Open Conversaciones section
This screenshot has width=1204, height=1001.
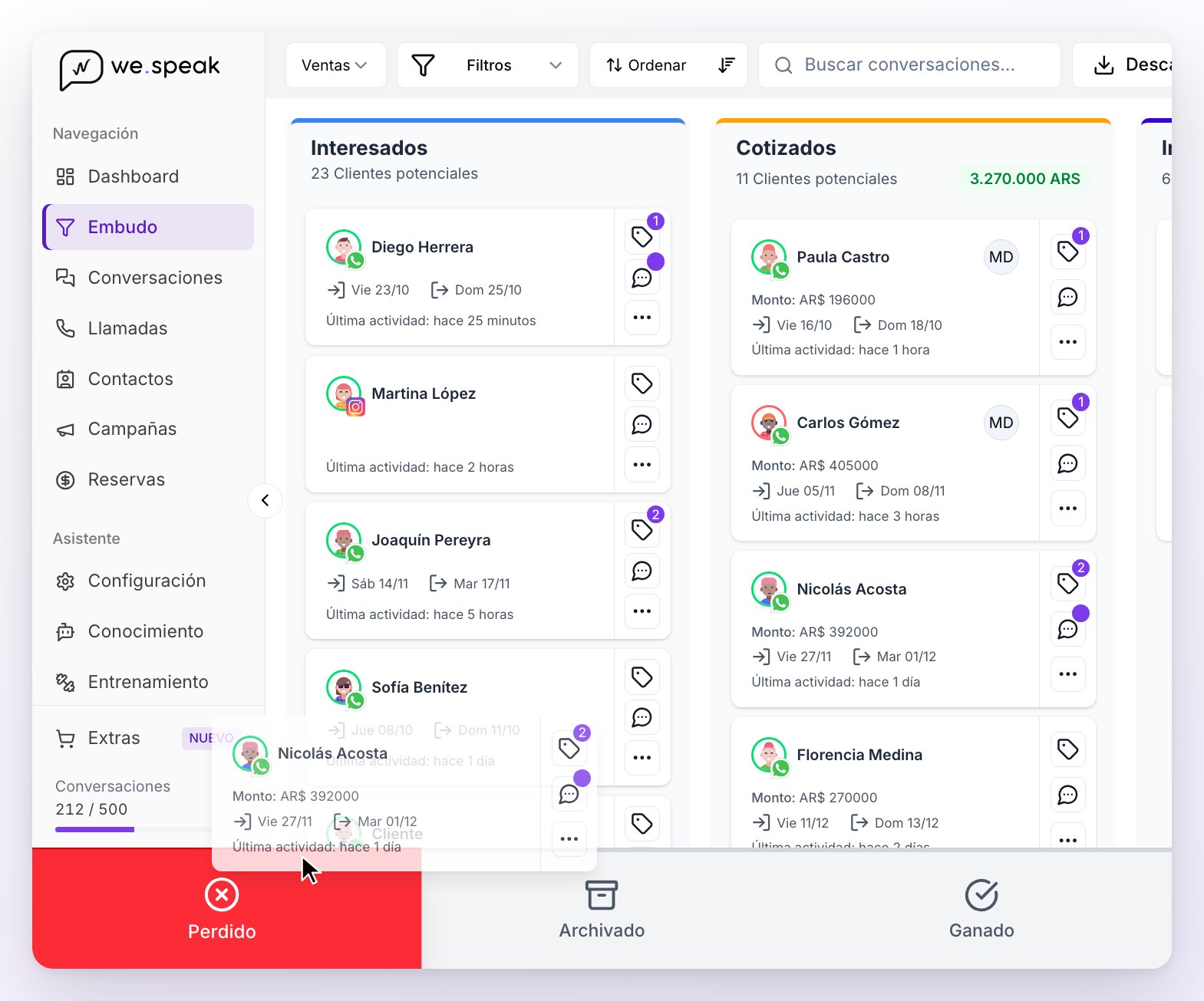pyautogui.click(x=148, y=278)
